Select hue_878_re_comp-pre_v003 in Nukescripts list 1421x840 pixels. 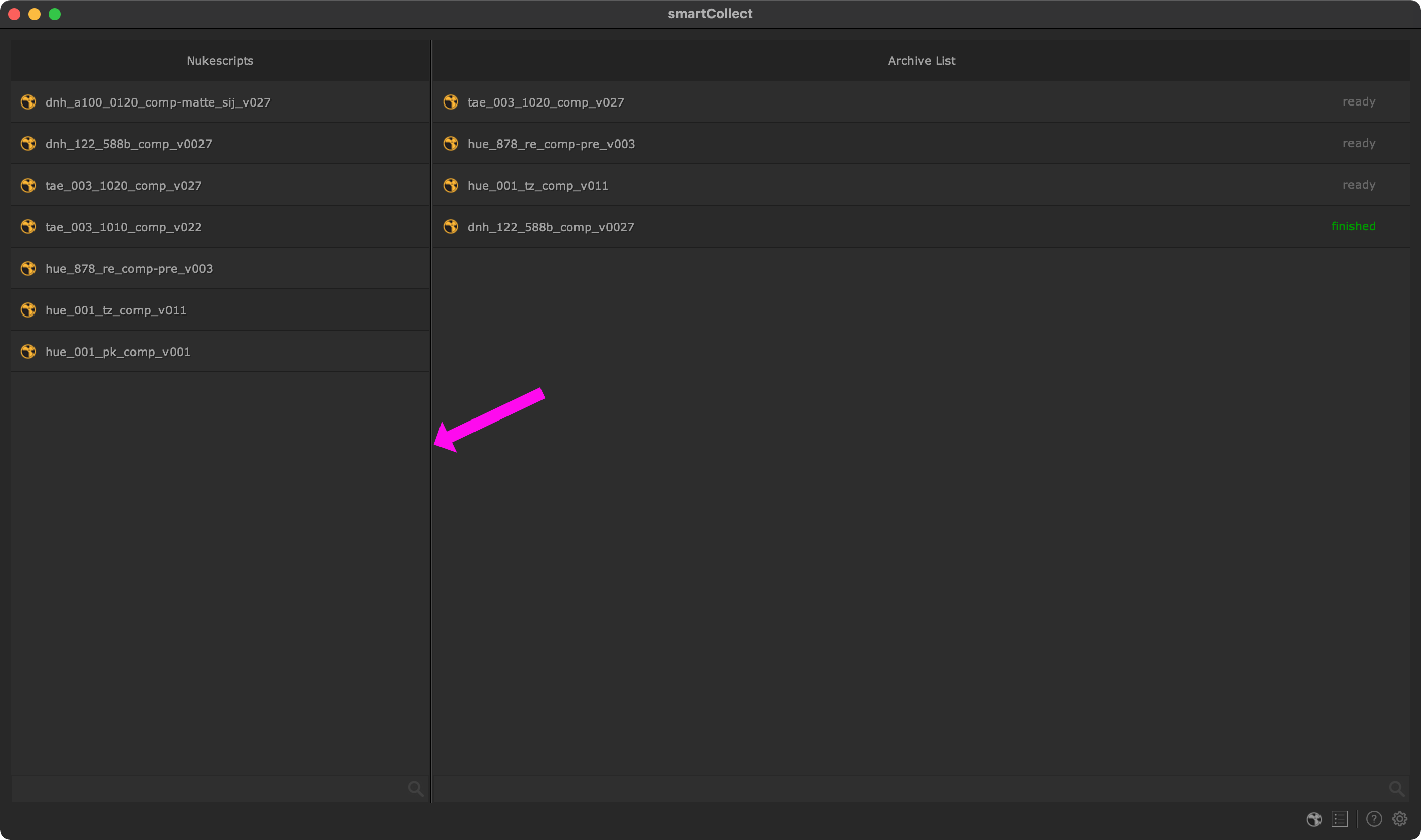(x=129, y=269)
